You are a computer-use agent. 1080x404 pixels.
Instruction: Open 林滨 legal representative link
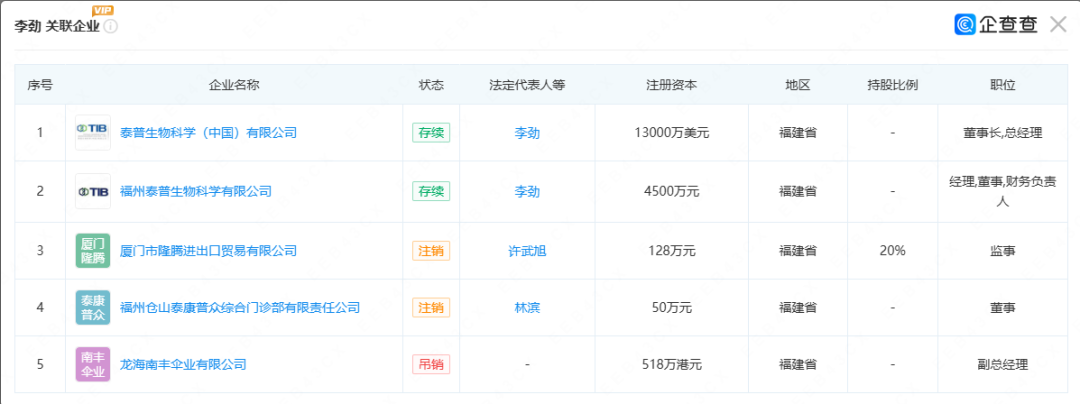click(527, 308)
